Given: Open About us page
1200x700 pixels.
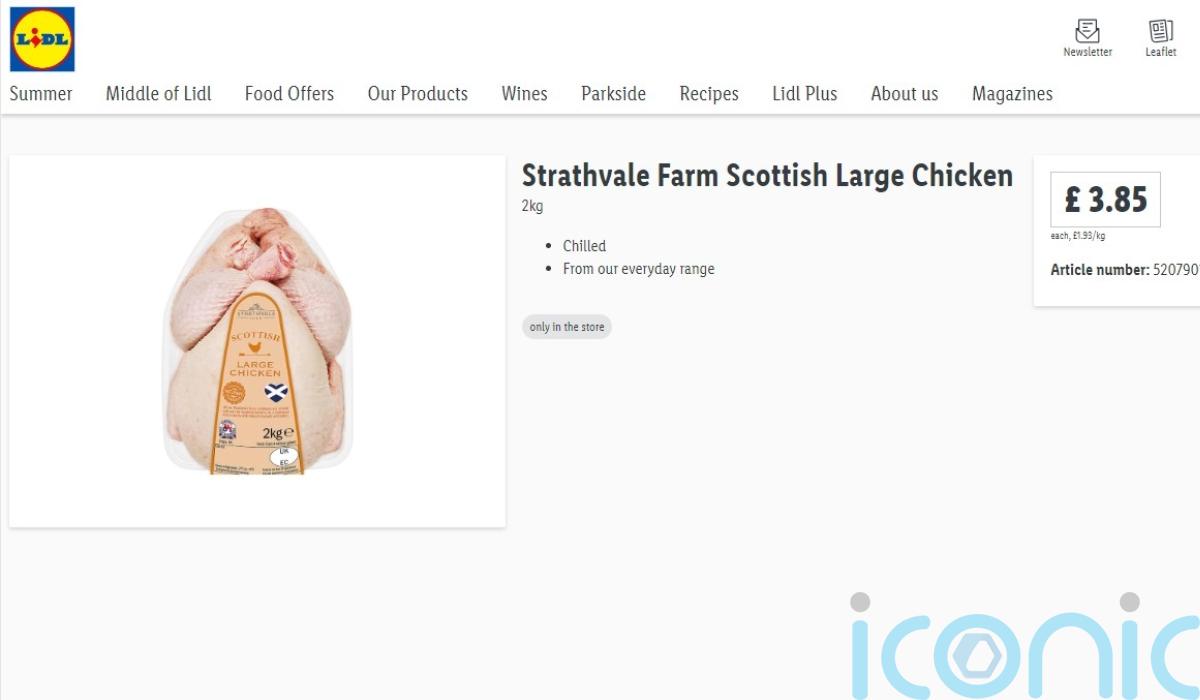Looking at the screenshot, I should click(905, 94).
